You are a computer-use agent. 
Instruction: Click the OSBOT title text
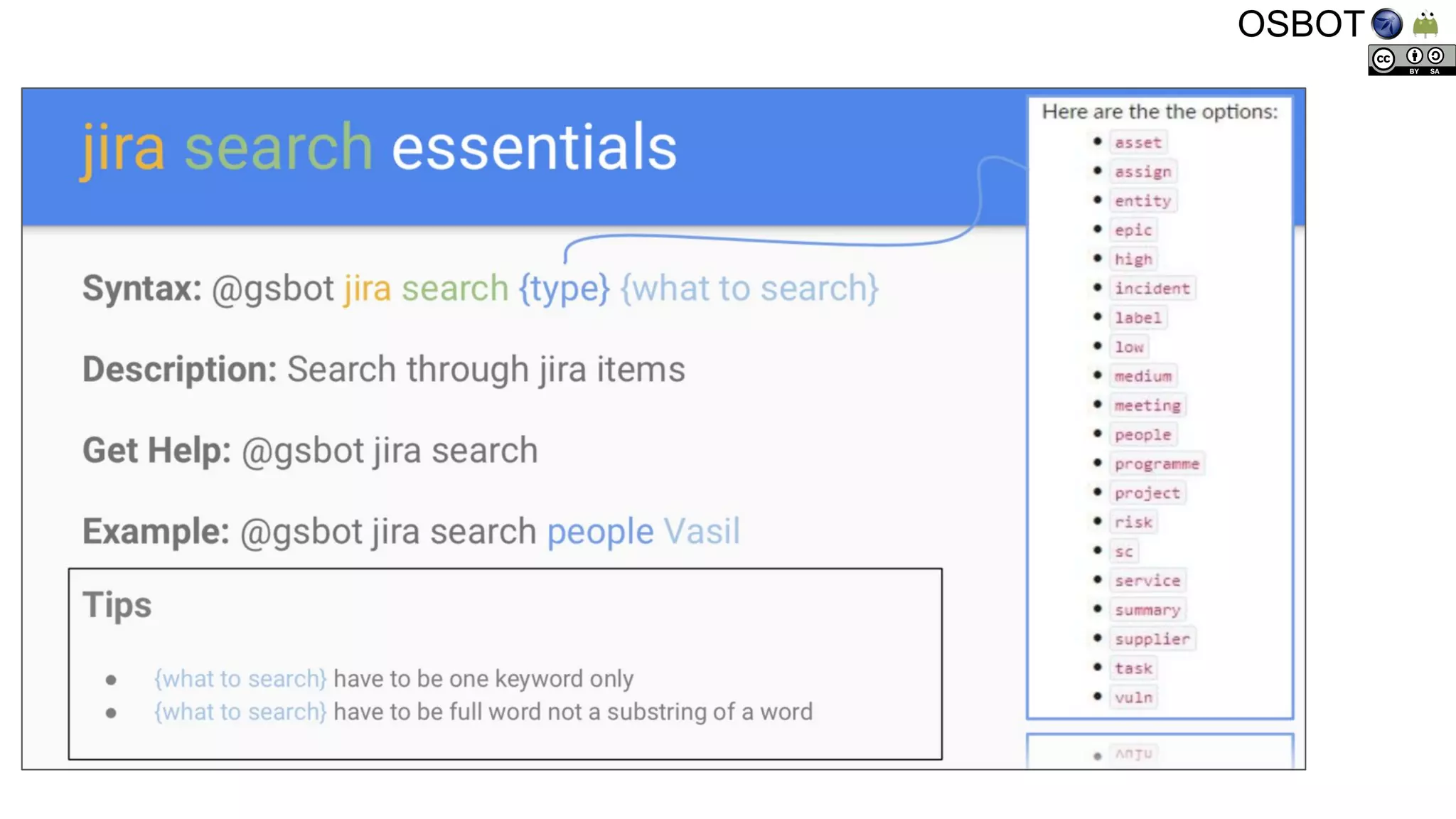click(x=1300, y=24)
